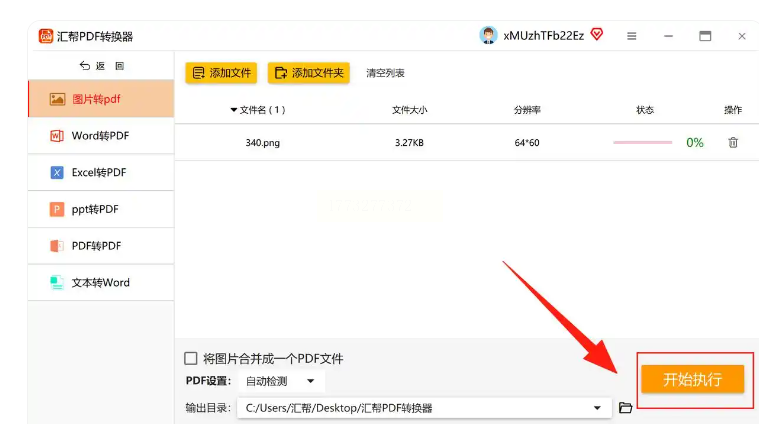Switch to PDF转PDF in sidebar

click(101, 246)
